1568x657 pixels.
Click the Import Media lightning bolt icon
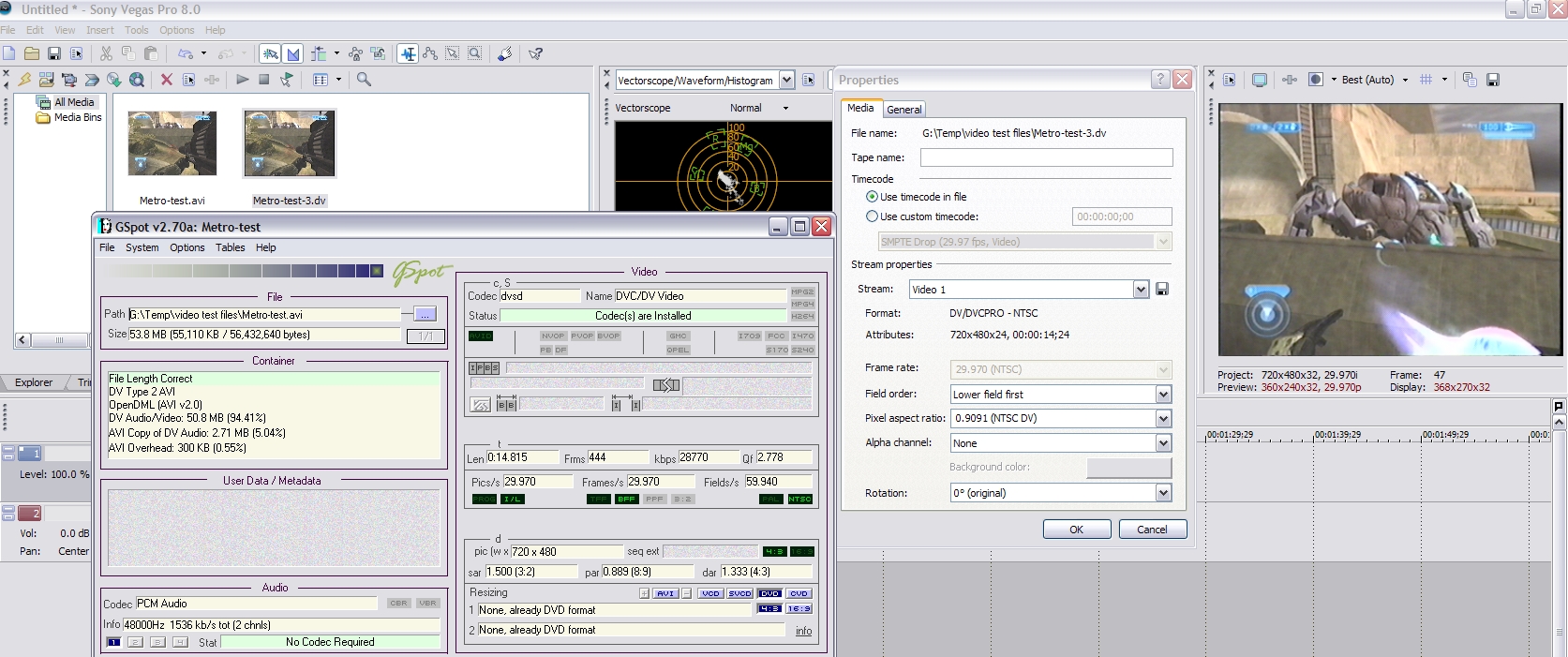click(24, 80)
